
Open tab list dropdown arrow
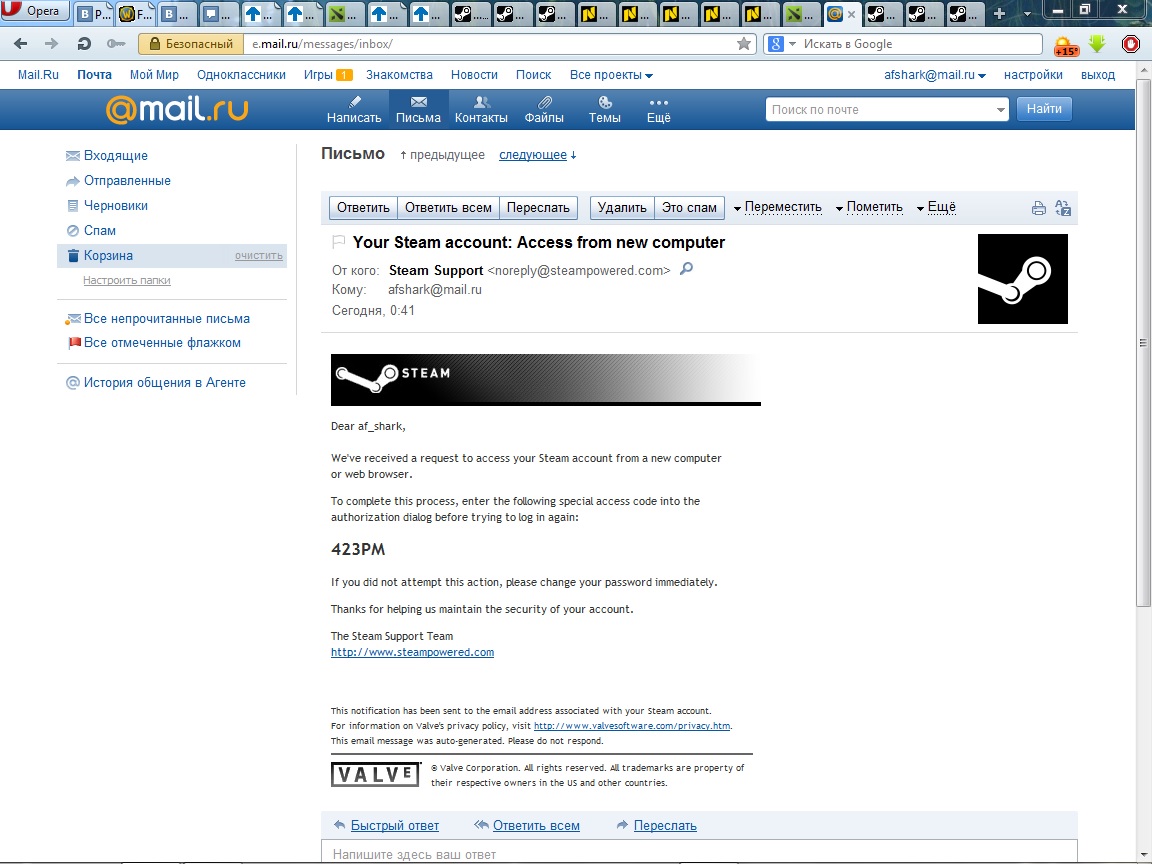click(x=1026, y=13)
